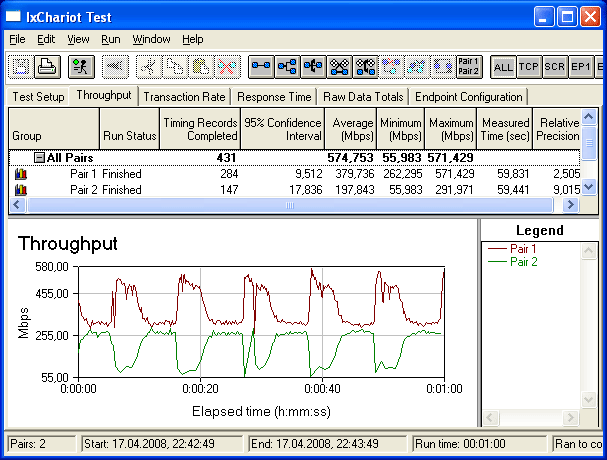The width and height of the screenshot is (607, 460).
Task: Click the table's vertical scrollbar thumb
Action: (589, 142)
